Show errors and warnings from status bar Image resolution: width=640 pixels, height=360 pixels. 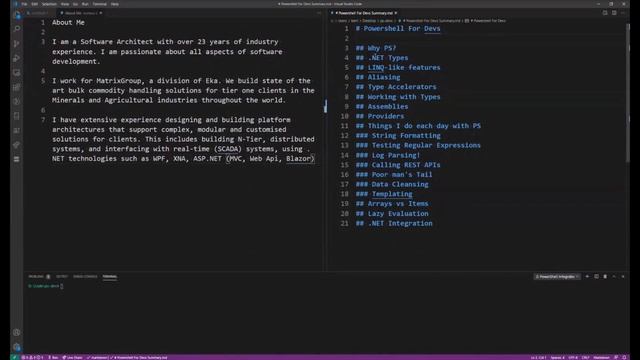coord(32,358)
